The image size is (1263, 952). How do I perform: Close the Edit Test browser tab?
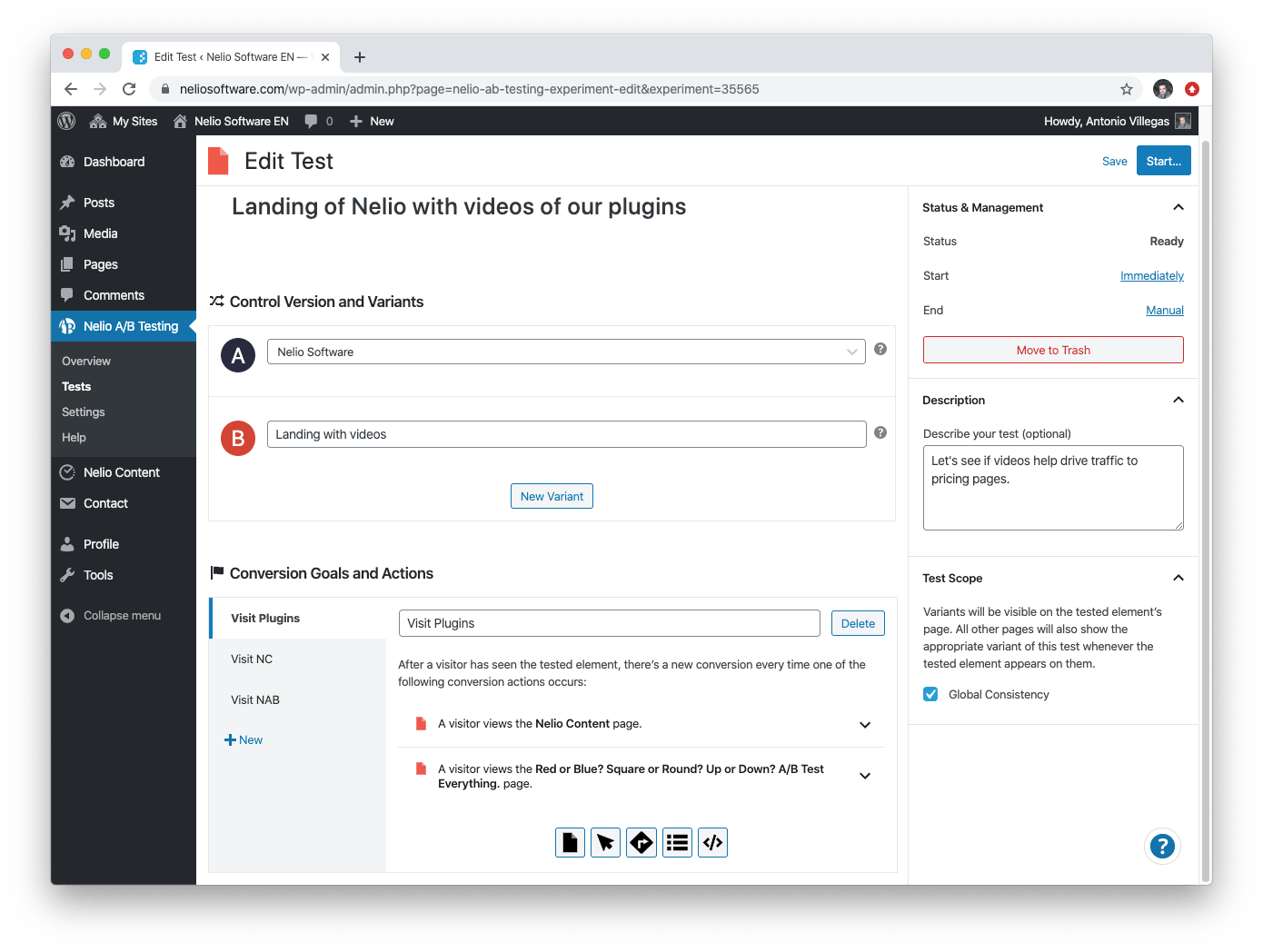point(325,57)
